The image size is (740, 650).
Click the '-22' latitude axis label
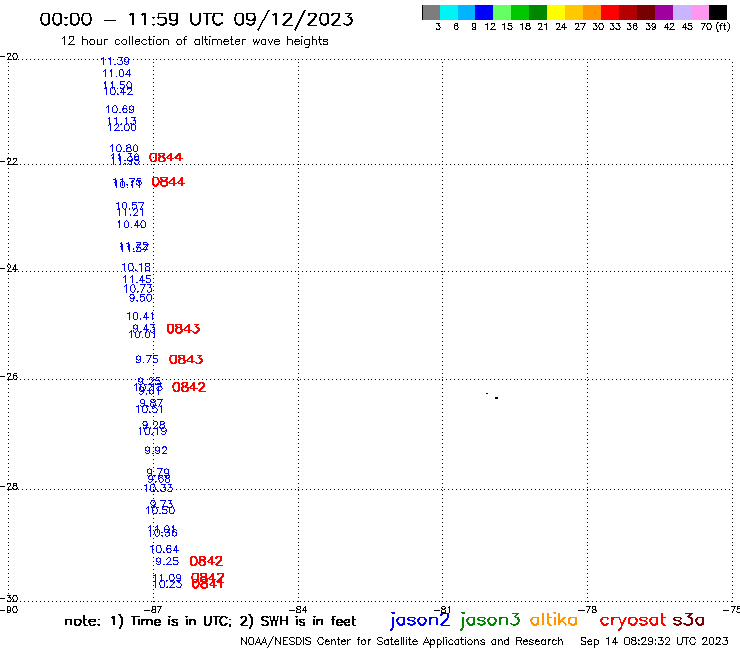point(9,161)
